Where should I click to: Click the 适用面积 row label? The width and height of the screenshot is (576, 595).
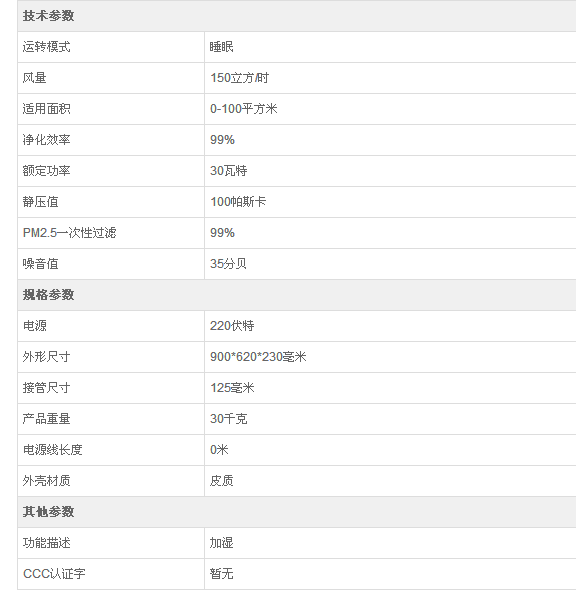[46, 109]
